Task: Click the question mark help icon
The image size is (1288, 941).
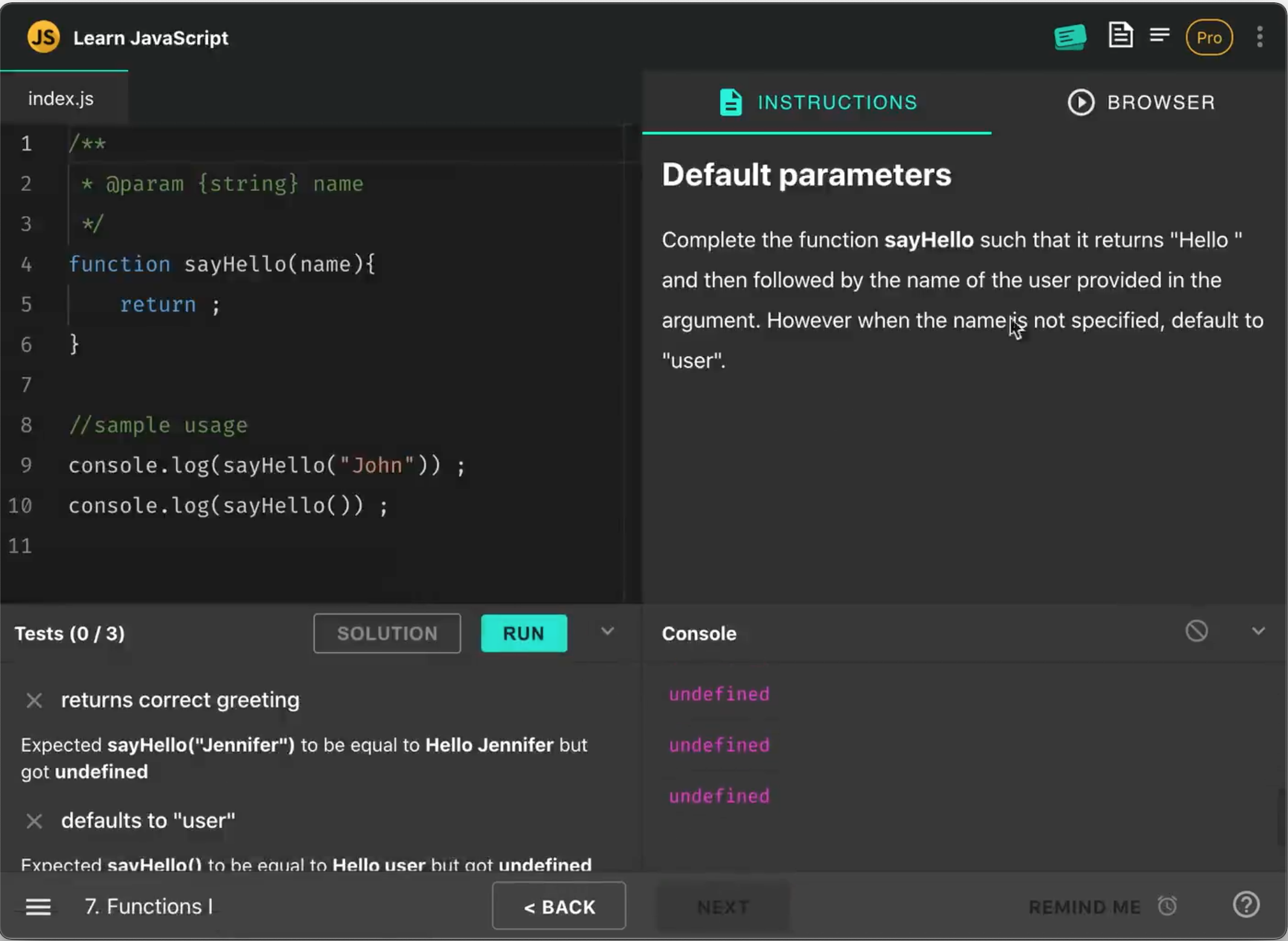Action: click(1246, 905)
